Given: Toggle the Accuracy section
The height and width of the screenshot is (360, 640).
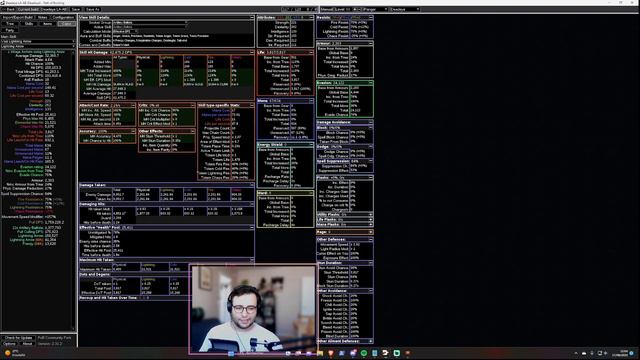Looking at the screenshot, I should click(x=133, y=131).
